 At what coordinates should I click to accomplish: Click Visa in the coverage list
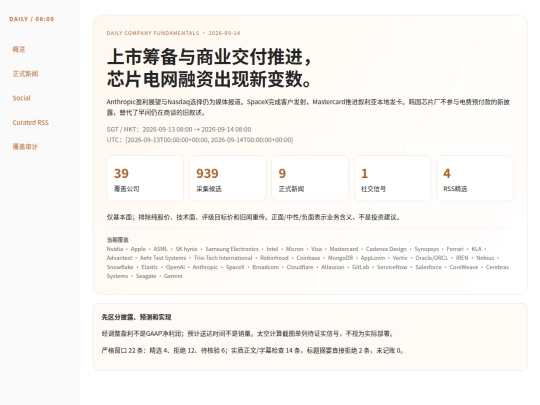[x=316, y=249]
